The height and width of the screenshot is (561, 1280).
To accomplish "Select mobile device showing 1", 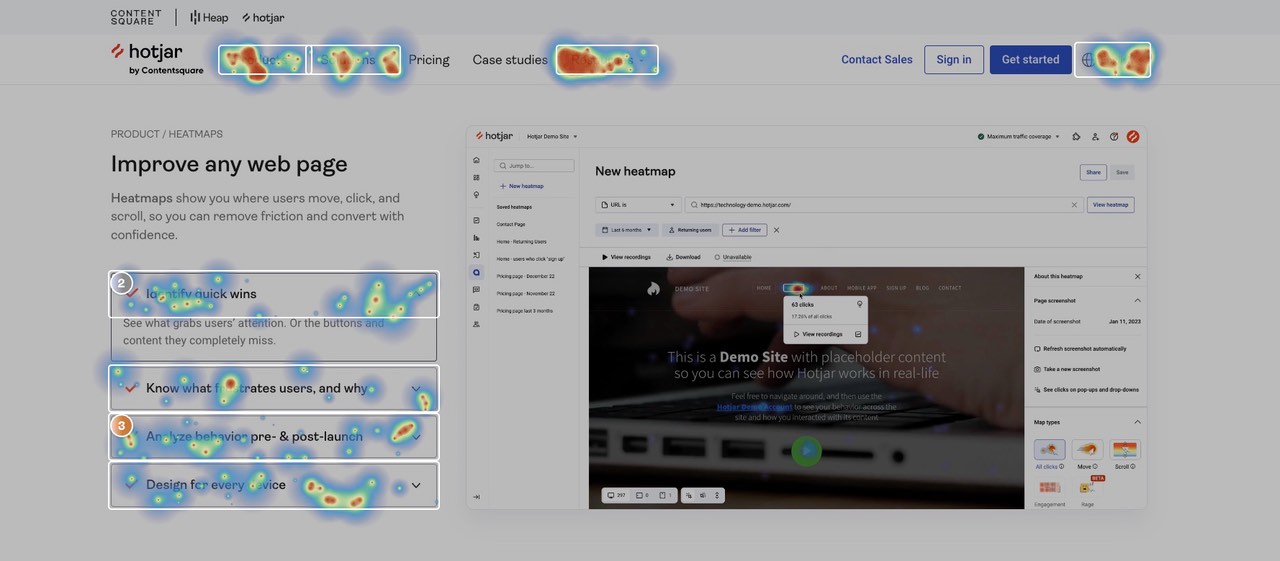I will pos(666,495).
